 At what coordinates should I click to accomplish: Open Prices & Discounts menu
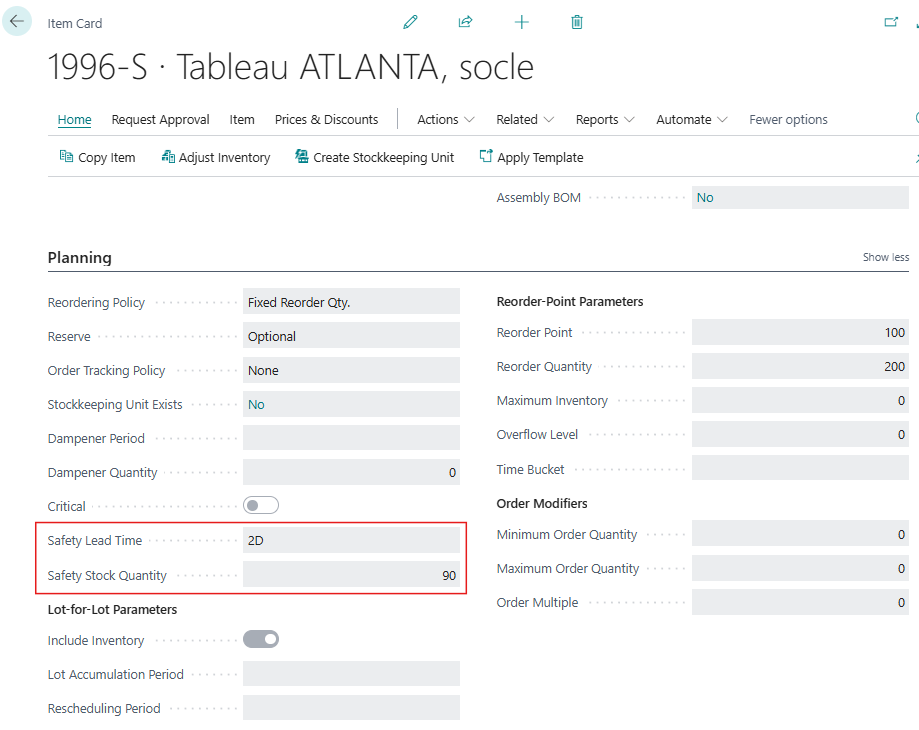coord(326,120)
